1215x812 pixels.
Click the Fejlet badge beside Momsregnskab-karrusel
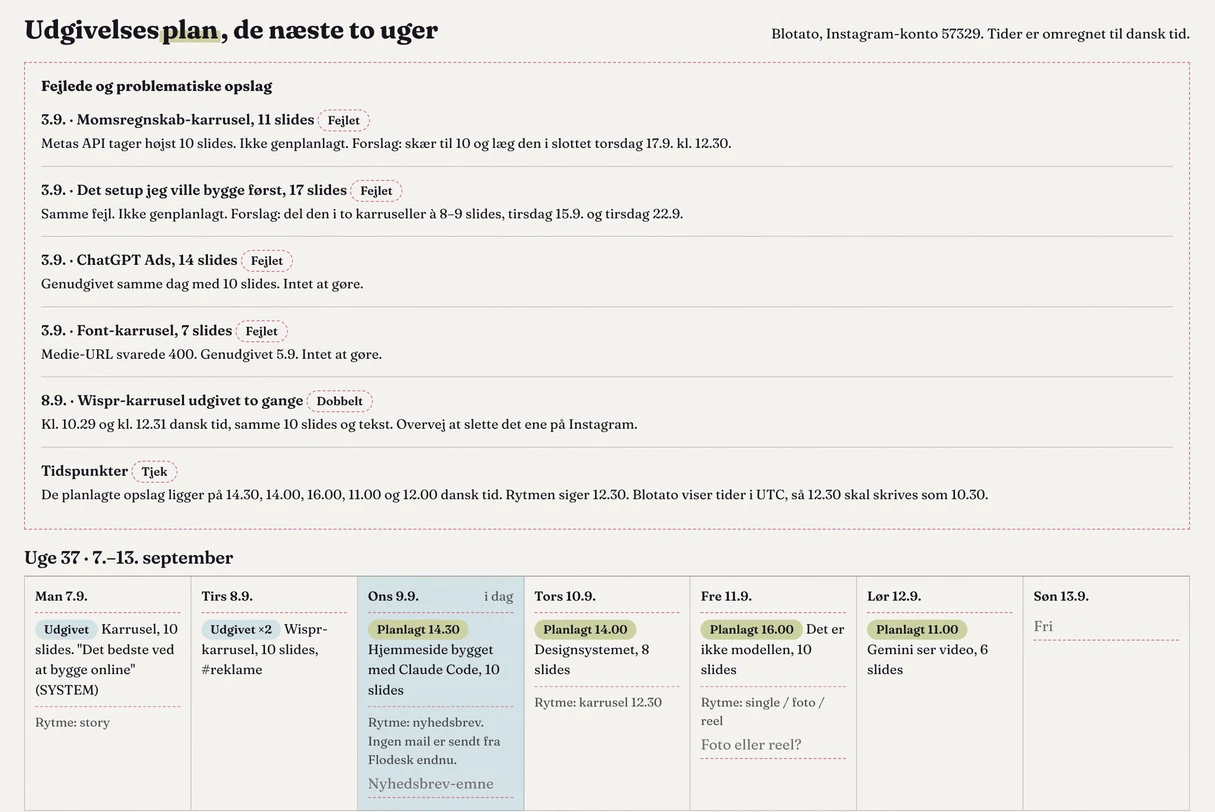(344, 121)
